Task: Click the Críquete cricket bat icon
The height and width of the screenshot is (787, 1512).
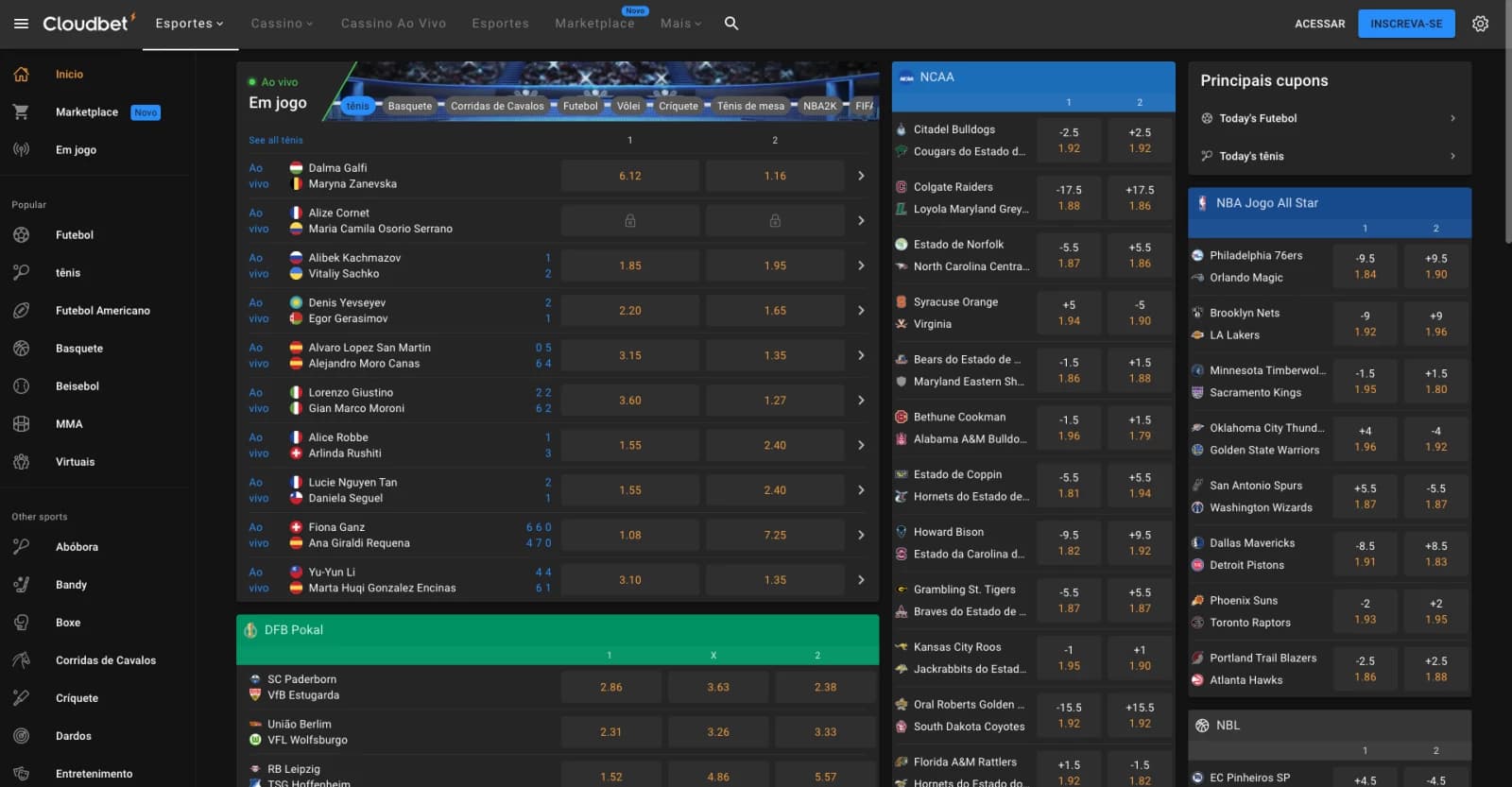Action: pos(21,697)
